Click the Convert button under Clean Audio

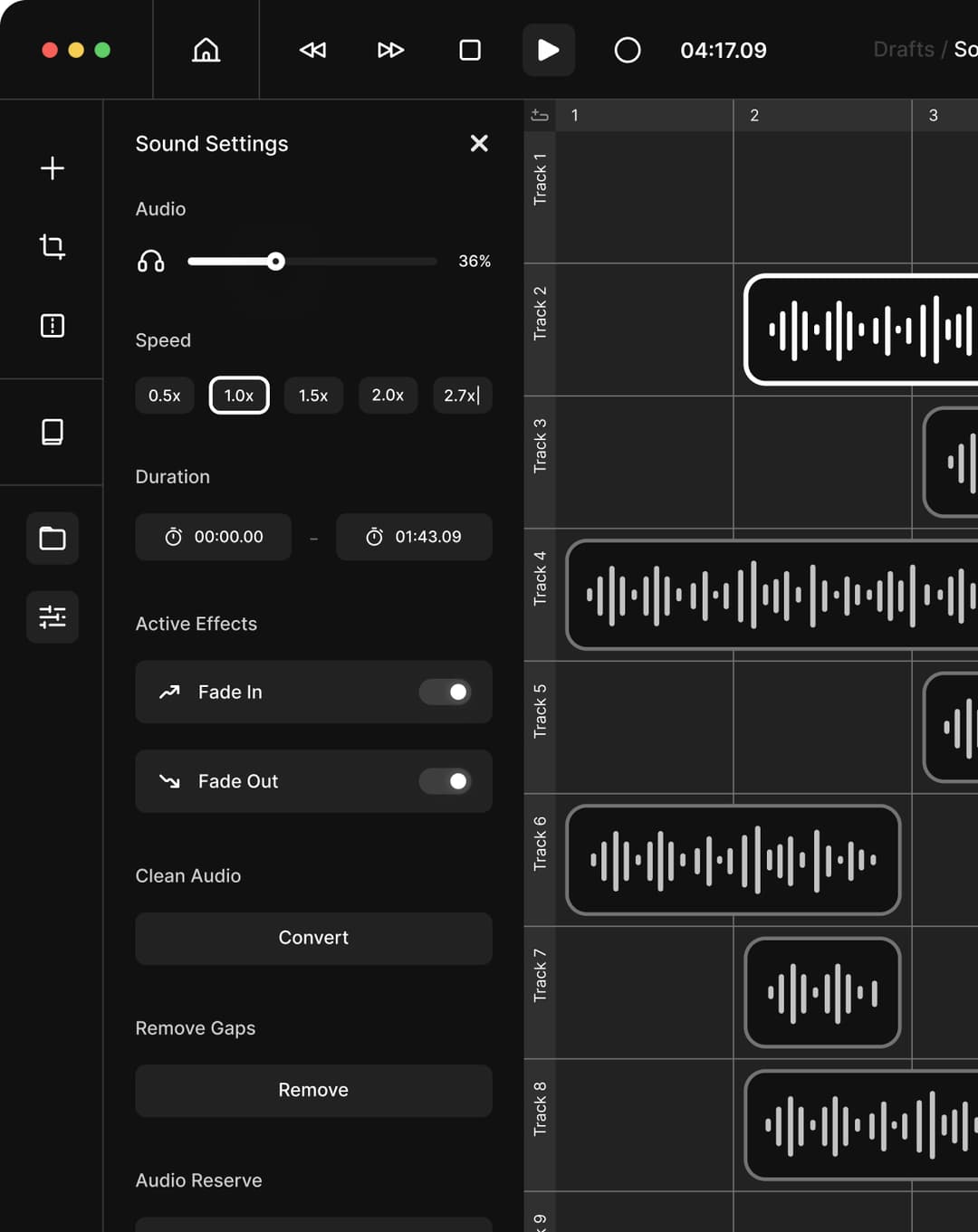coord(313,938)
